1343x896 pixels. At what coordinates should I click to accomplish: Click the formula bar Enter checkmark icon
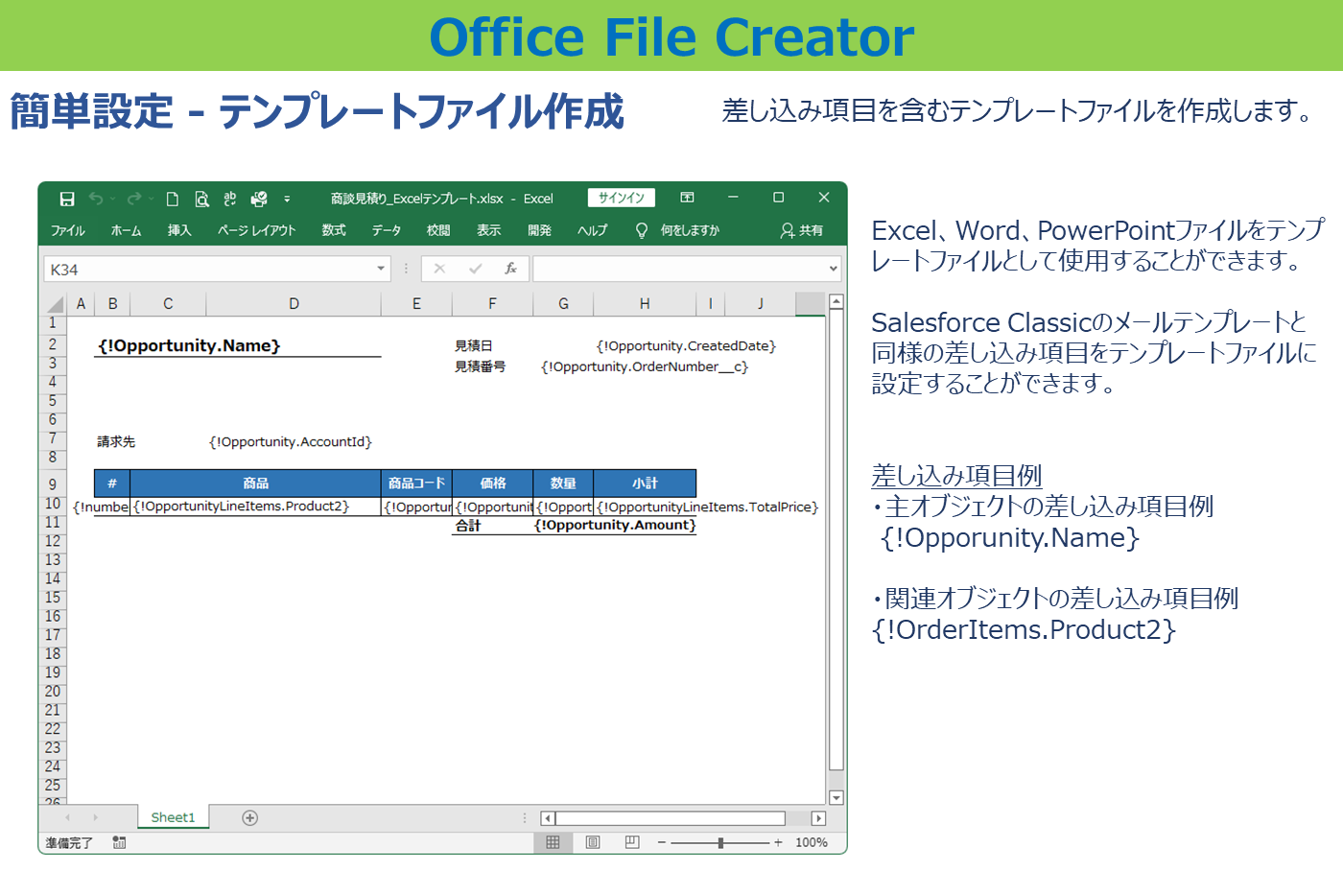(x=475, y=269)
